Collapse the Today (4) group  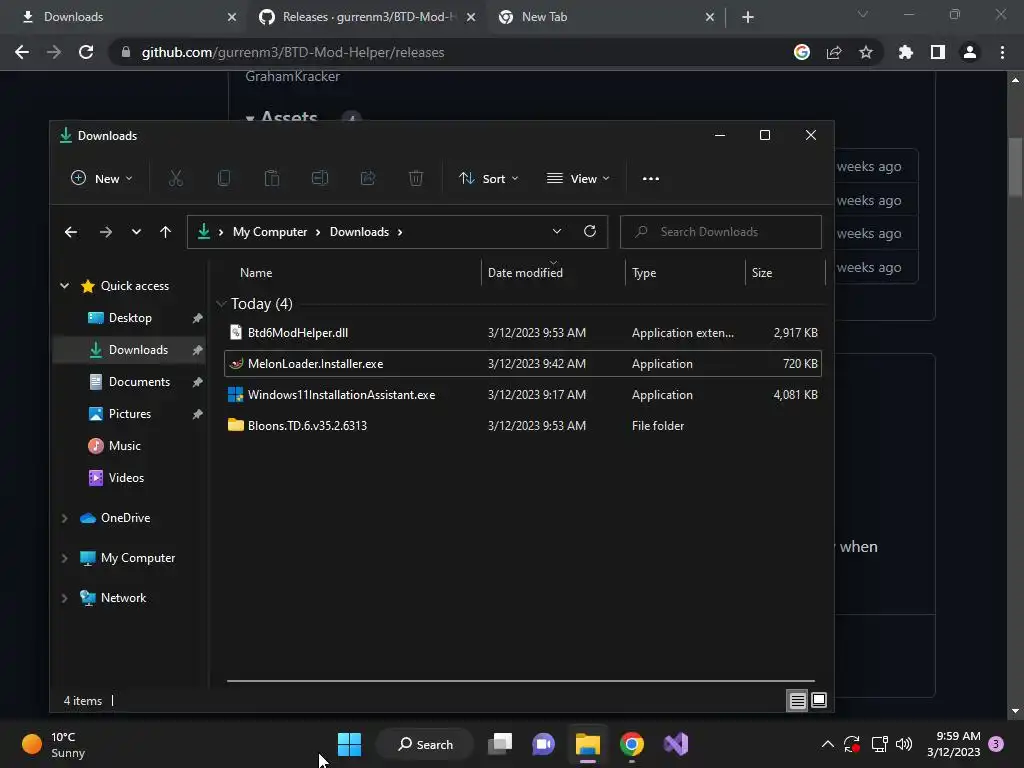pyautogui.click(x=221, y=304)
